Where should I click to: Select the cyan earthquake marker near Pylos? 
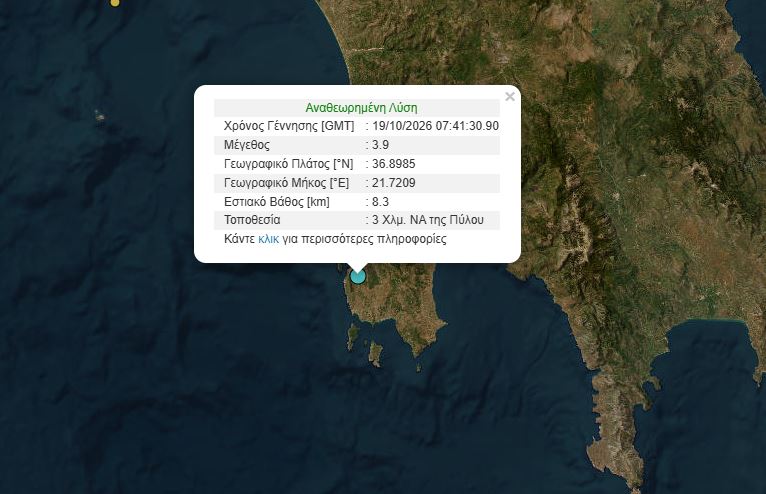[358, 277]
